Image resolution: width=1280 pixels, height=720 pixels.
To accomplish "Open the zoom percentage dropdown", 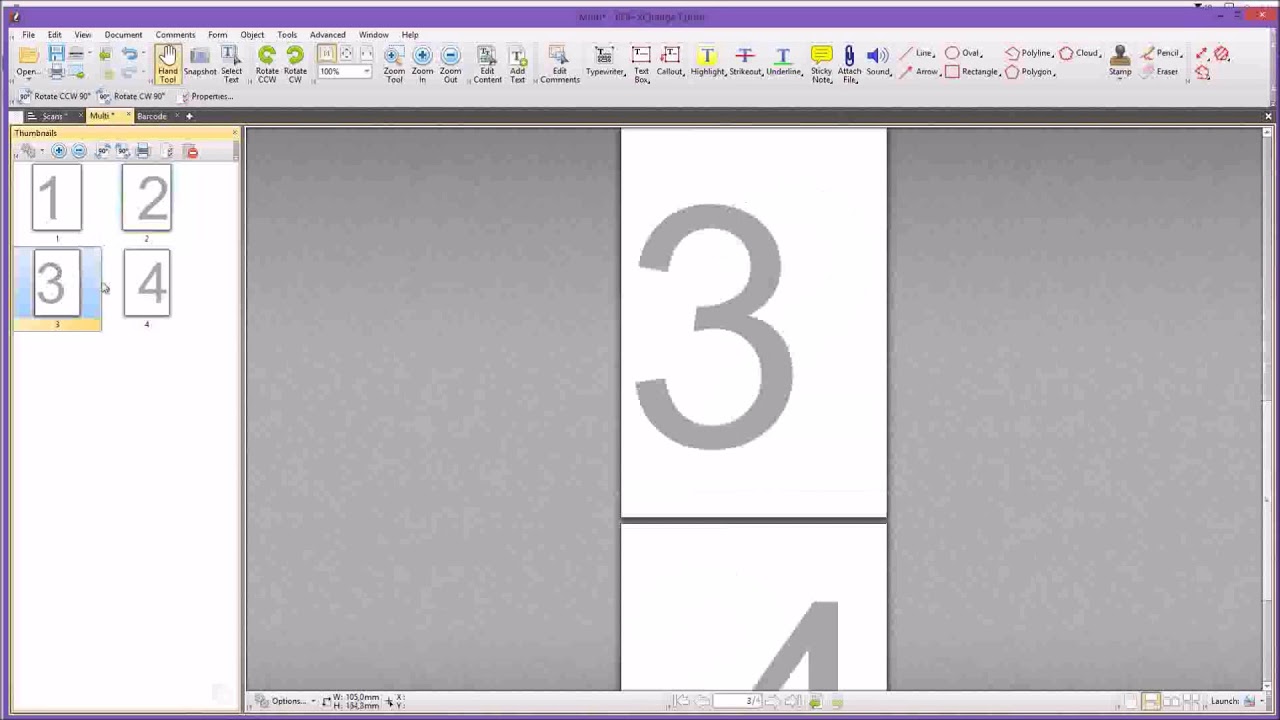I will pyautogui.click(x=365, y=71).
